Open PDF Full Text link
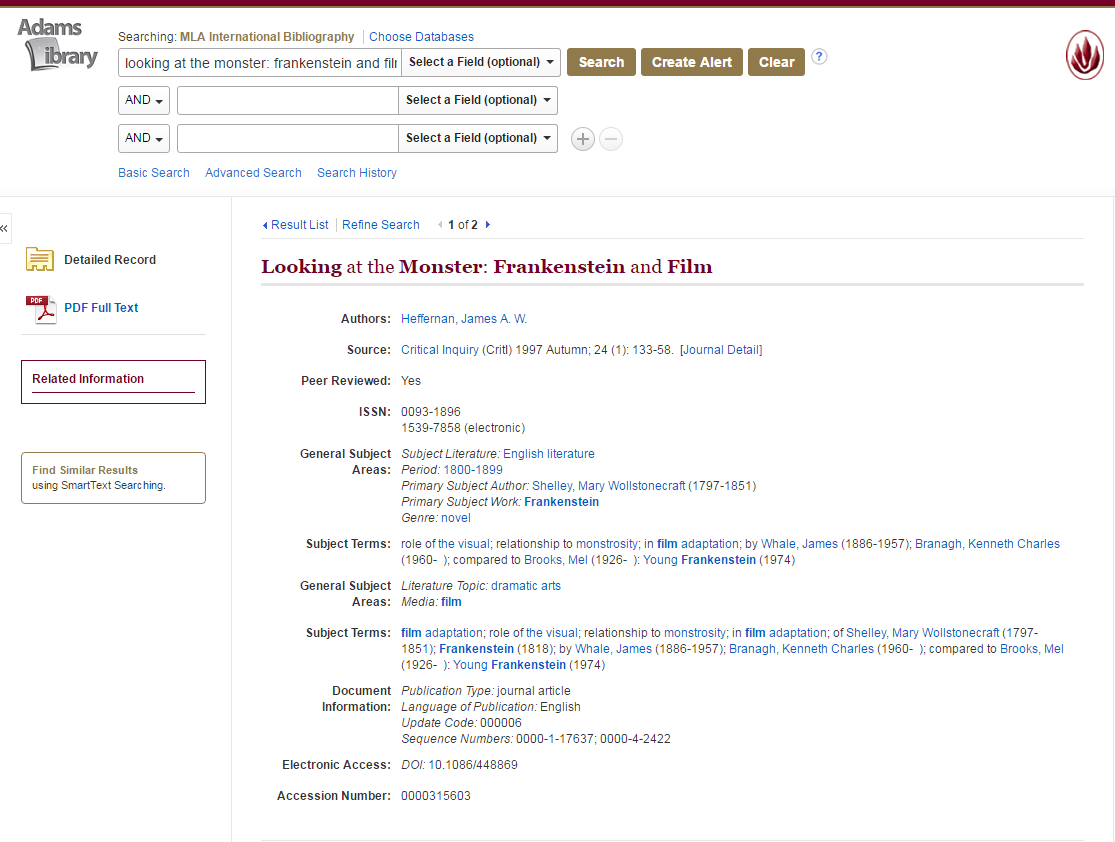1115x842 pixels. click(x=101, y=308)
